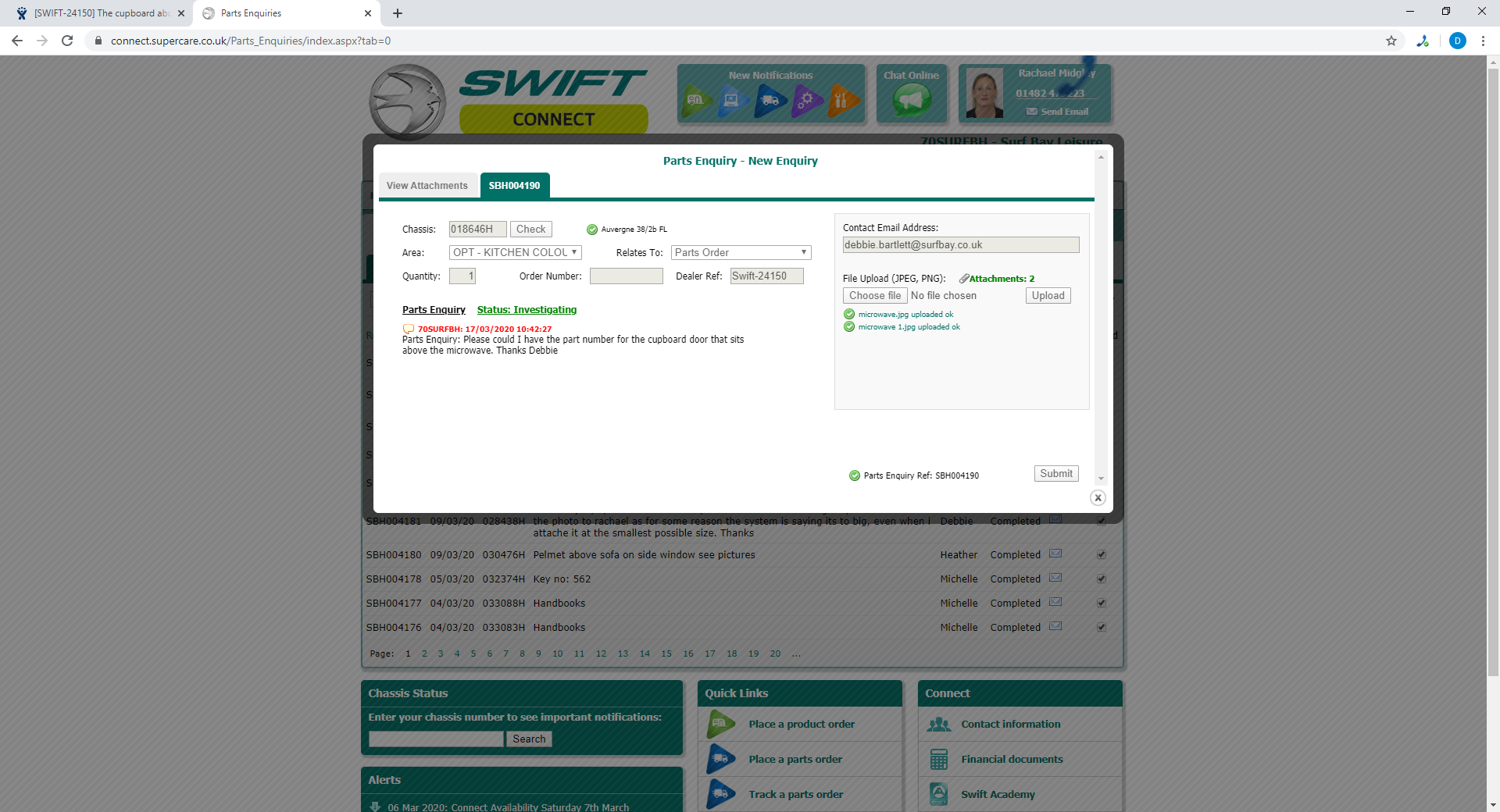Click the 06 Mar 2020 Connect Availability alert
The image size is (1500, 812).
[509, 807]
